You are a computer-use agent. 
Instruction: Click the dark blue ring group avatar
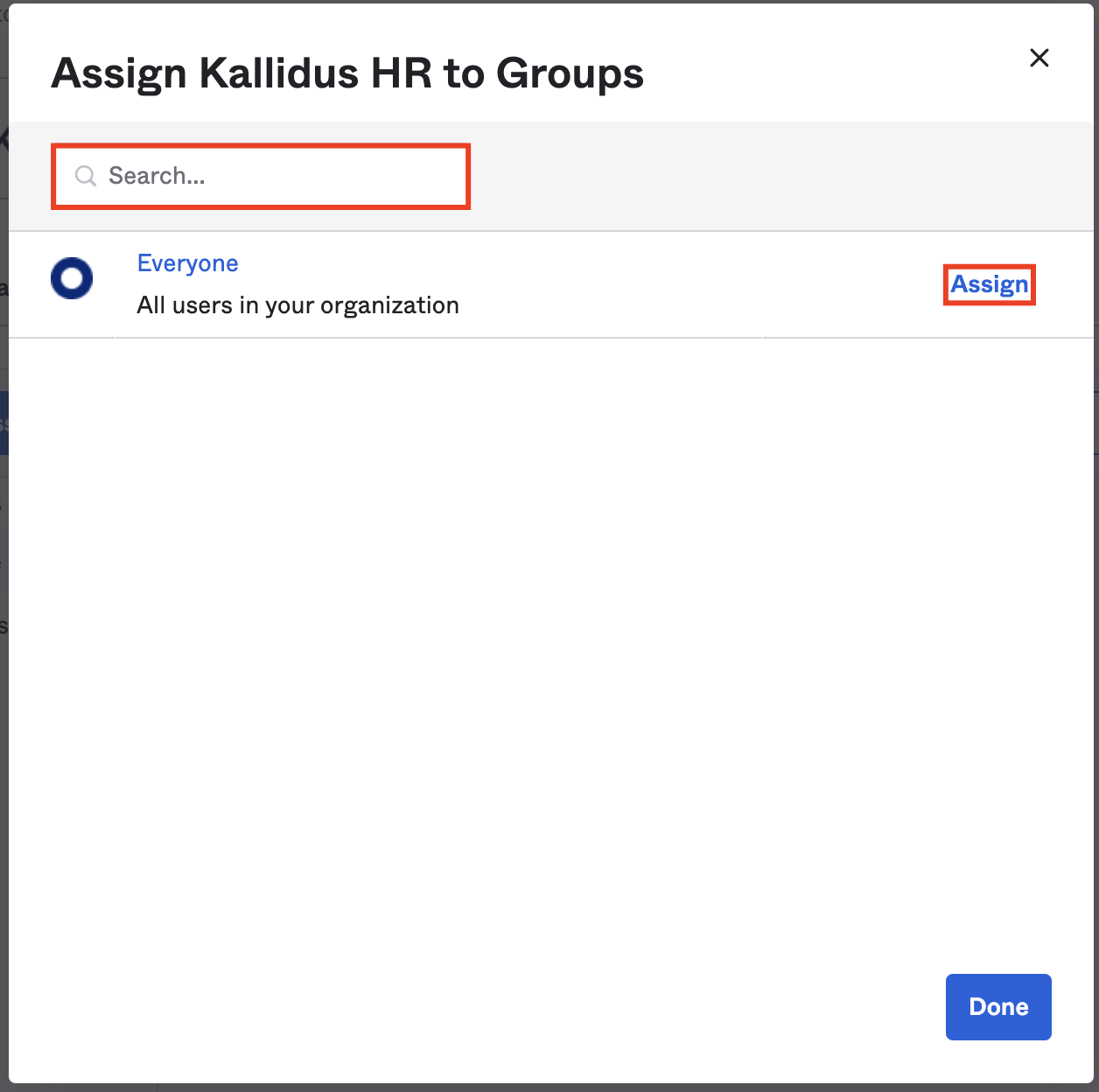[72, 279]
